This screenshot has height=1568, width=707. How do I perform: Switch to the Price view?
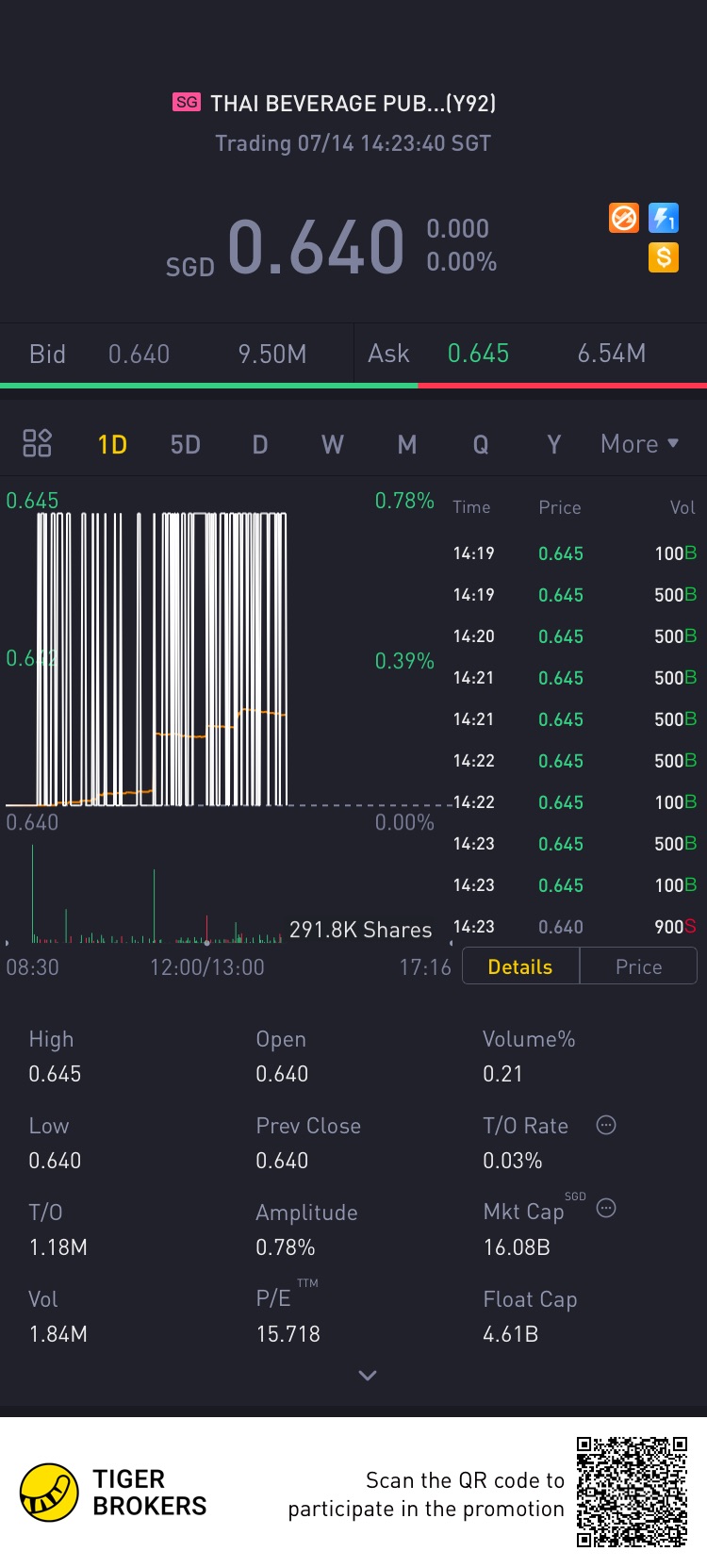point(638,966)
